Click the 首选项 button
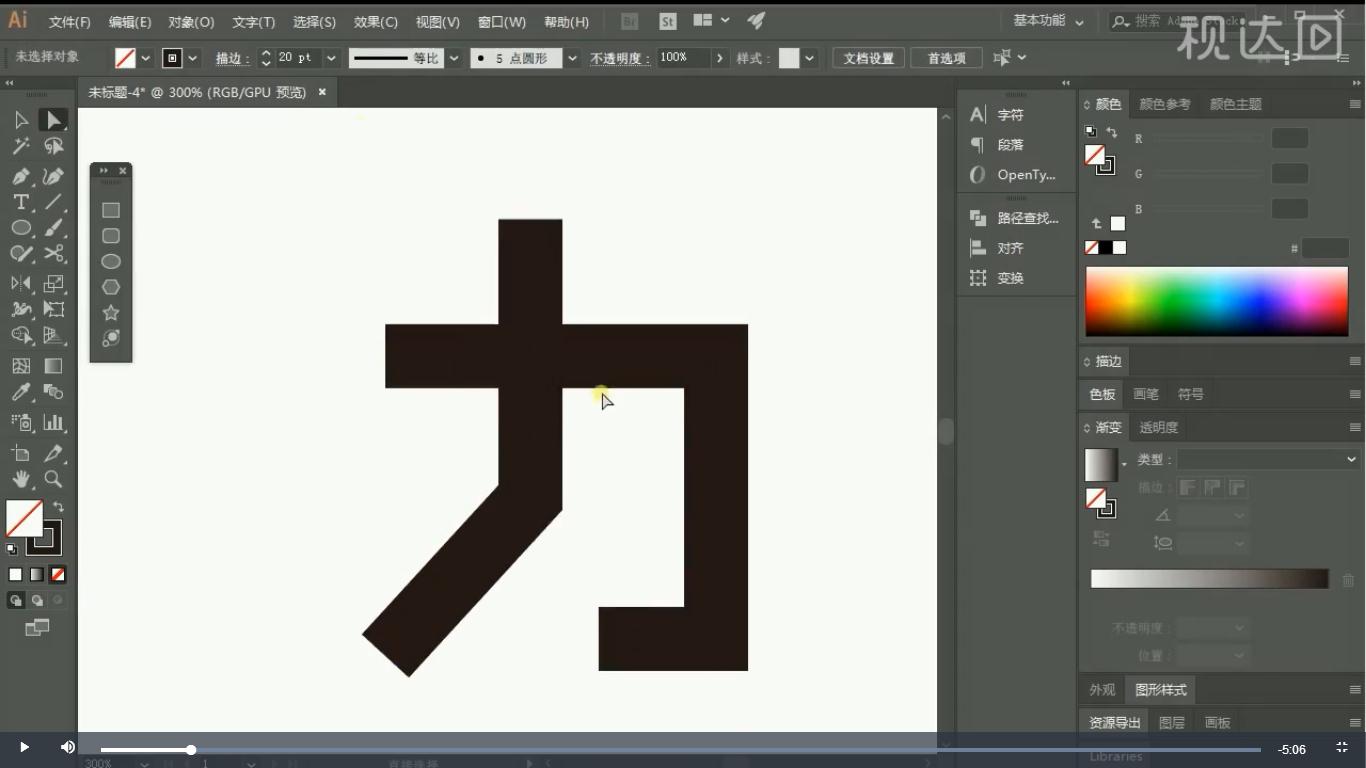 (x=945, y=58)
